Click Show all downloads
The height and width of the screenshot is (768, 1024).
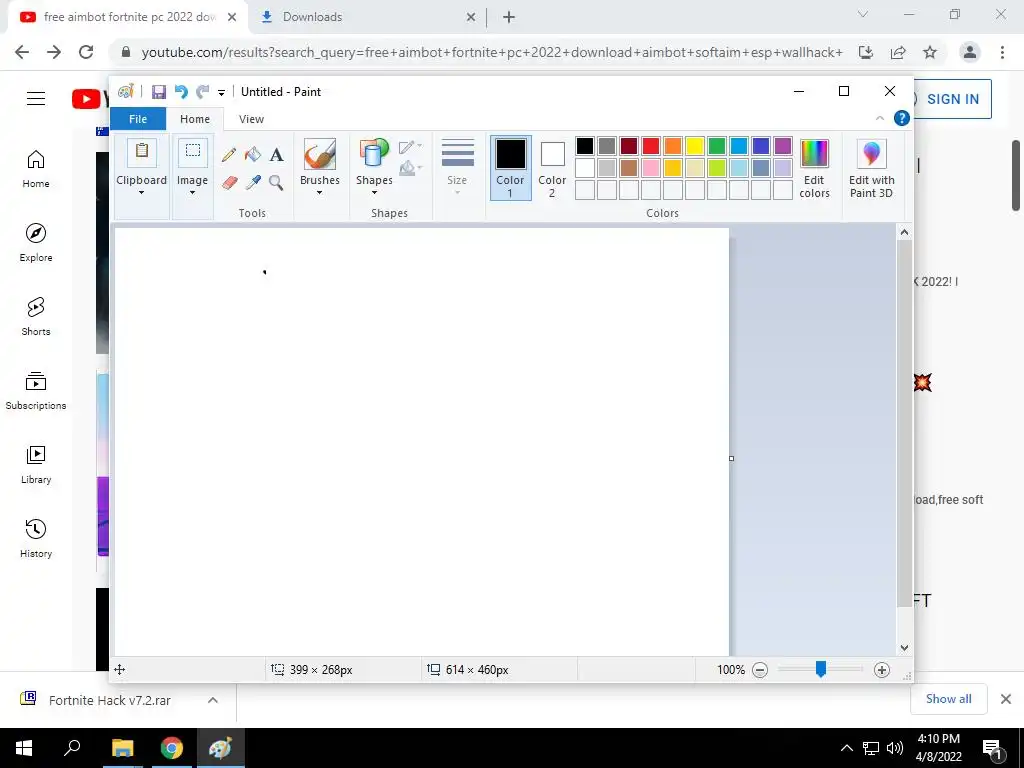point(948,699)
